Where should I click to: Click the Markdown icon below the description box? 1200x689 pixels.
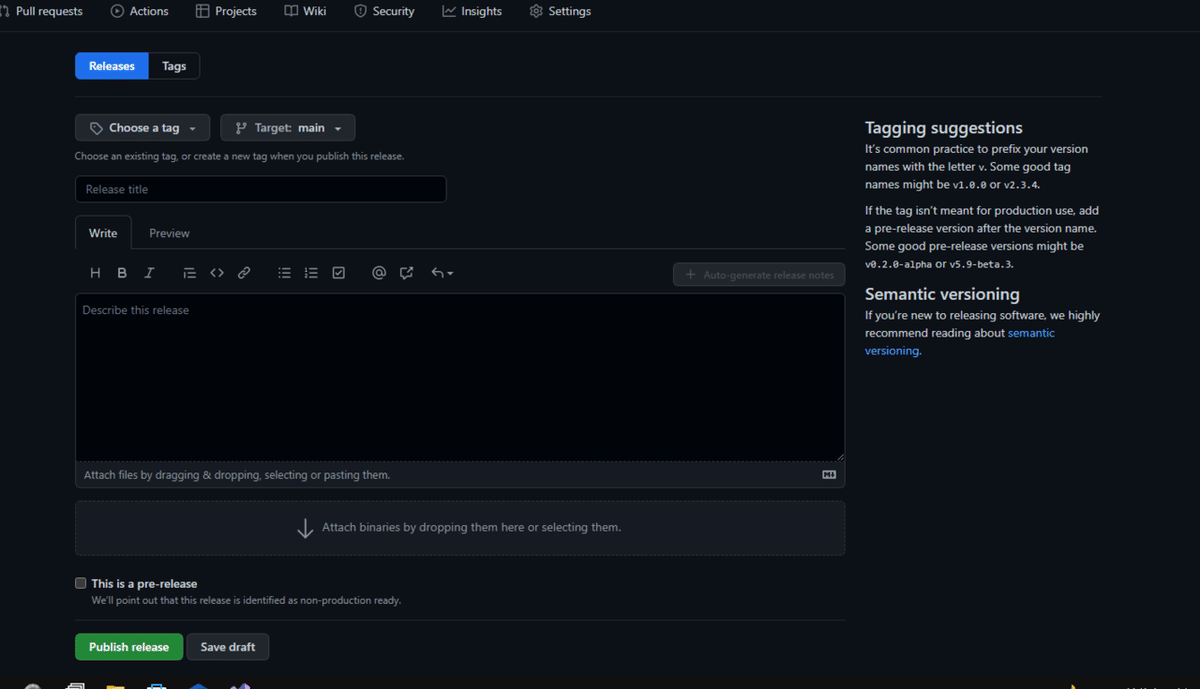(x=829, y=475)
